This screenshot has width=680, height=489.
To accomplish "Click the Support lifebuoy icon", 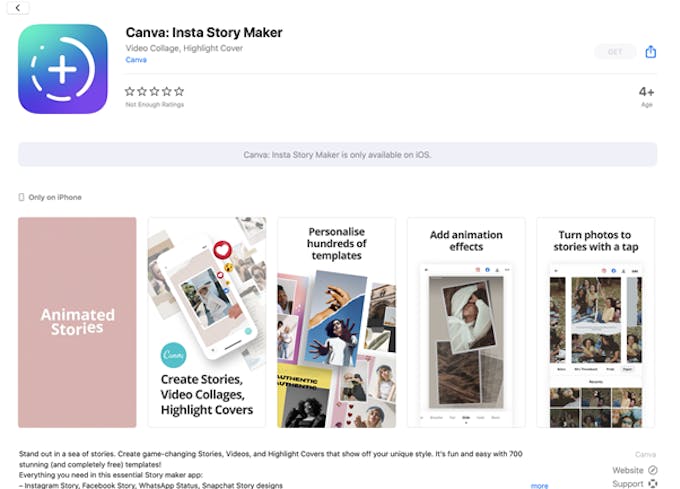I will 653,483.
